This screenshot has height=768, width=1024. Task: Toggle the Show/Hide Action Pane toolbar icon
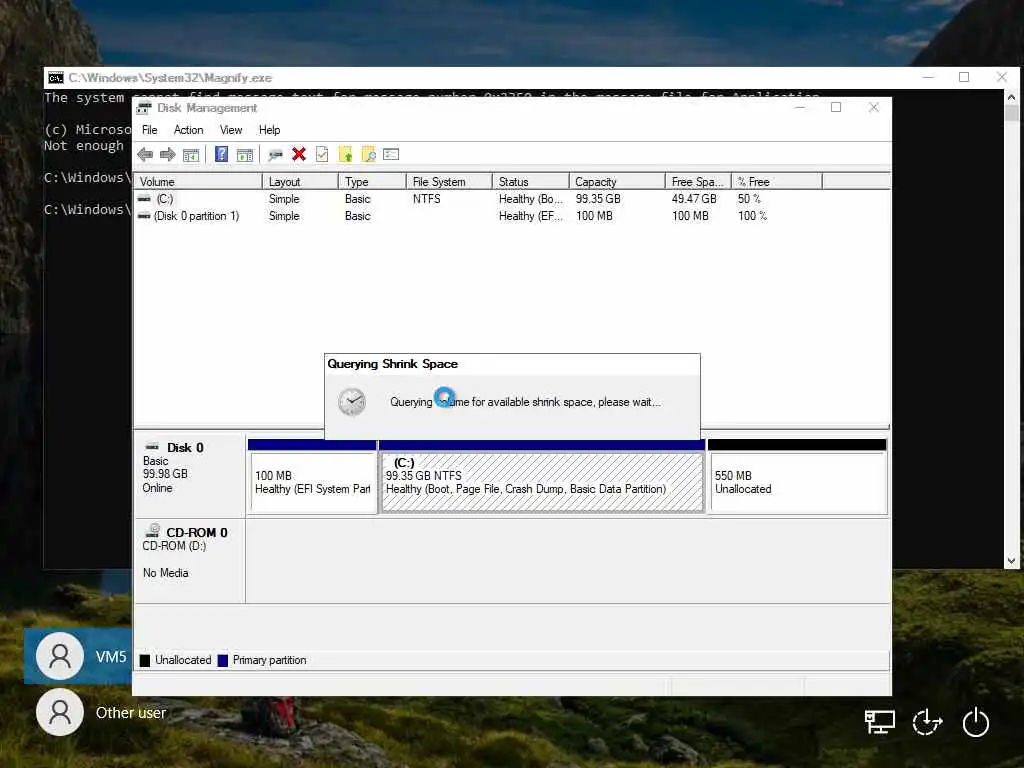[245, 155]
